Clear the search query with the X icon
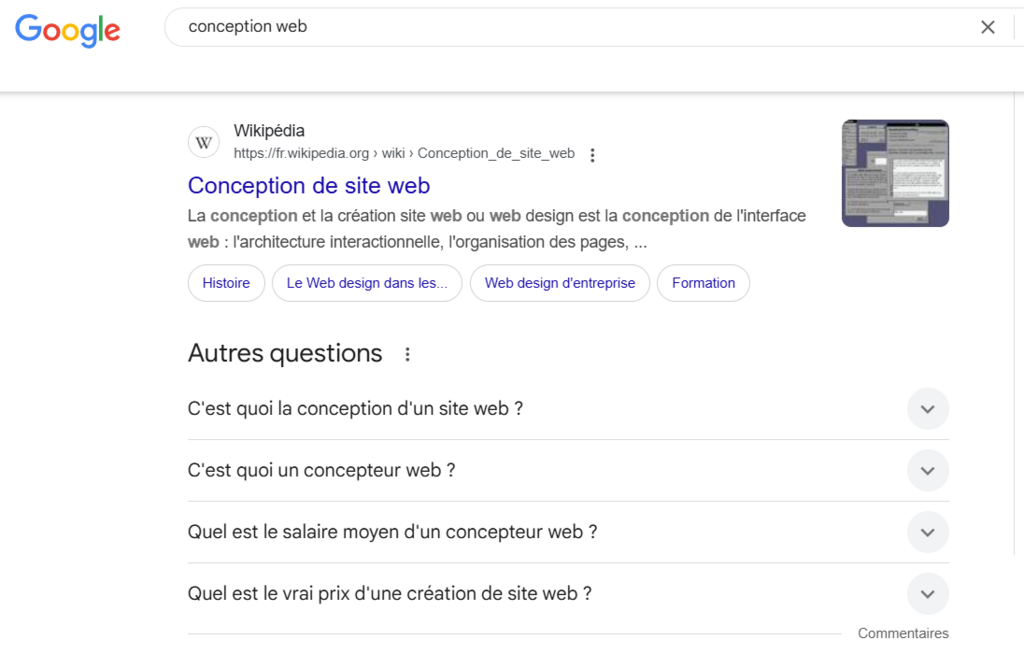This screenshot has width=1024, height=654. coord(988,27)
